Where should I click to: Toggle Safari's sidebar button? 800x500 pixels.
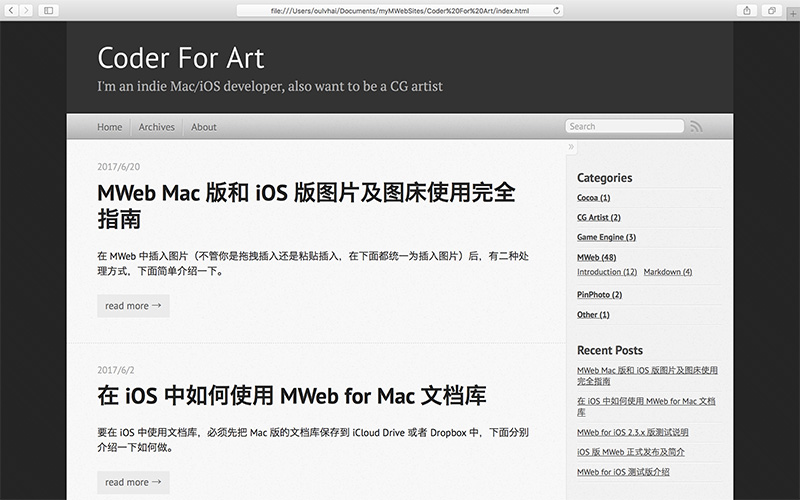pos(48,10)
